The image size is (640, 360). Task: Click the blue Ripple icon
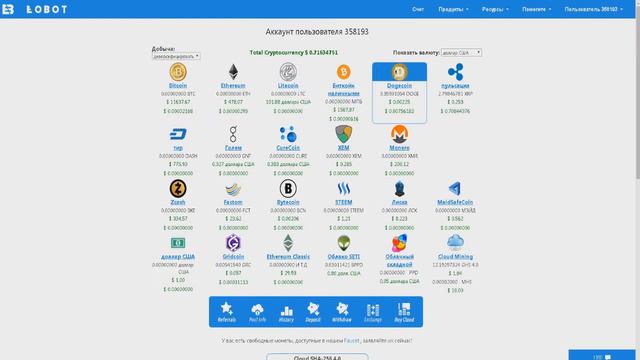tap(455, 72)
